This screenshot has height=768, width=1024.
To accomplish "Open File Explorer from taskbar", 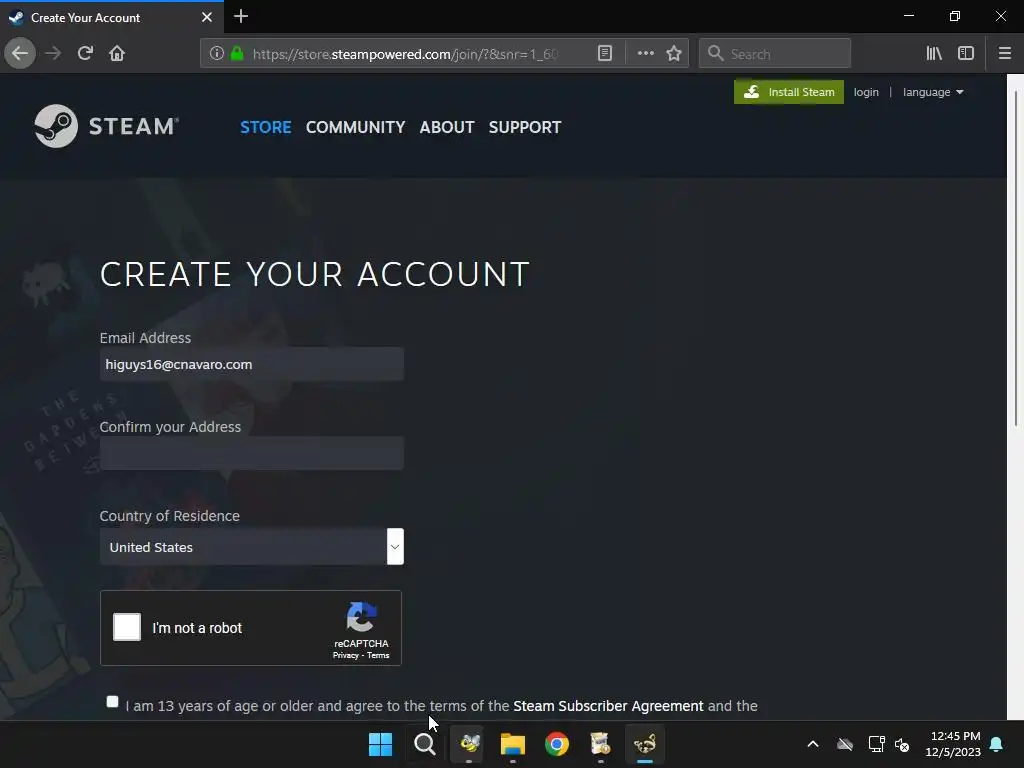I will click(x=513, y=744).
